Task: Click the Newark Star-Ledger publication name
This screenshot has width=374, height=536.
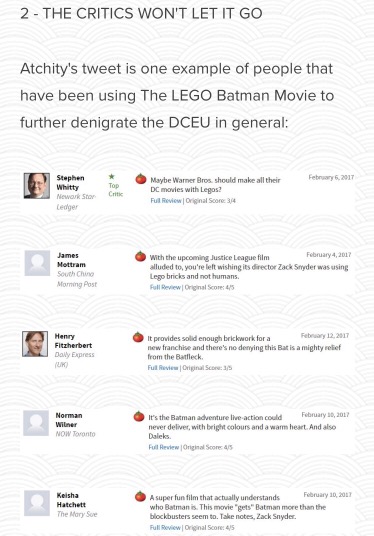Action: tap(76, 202)
